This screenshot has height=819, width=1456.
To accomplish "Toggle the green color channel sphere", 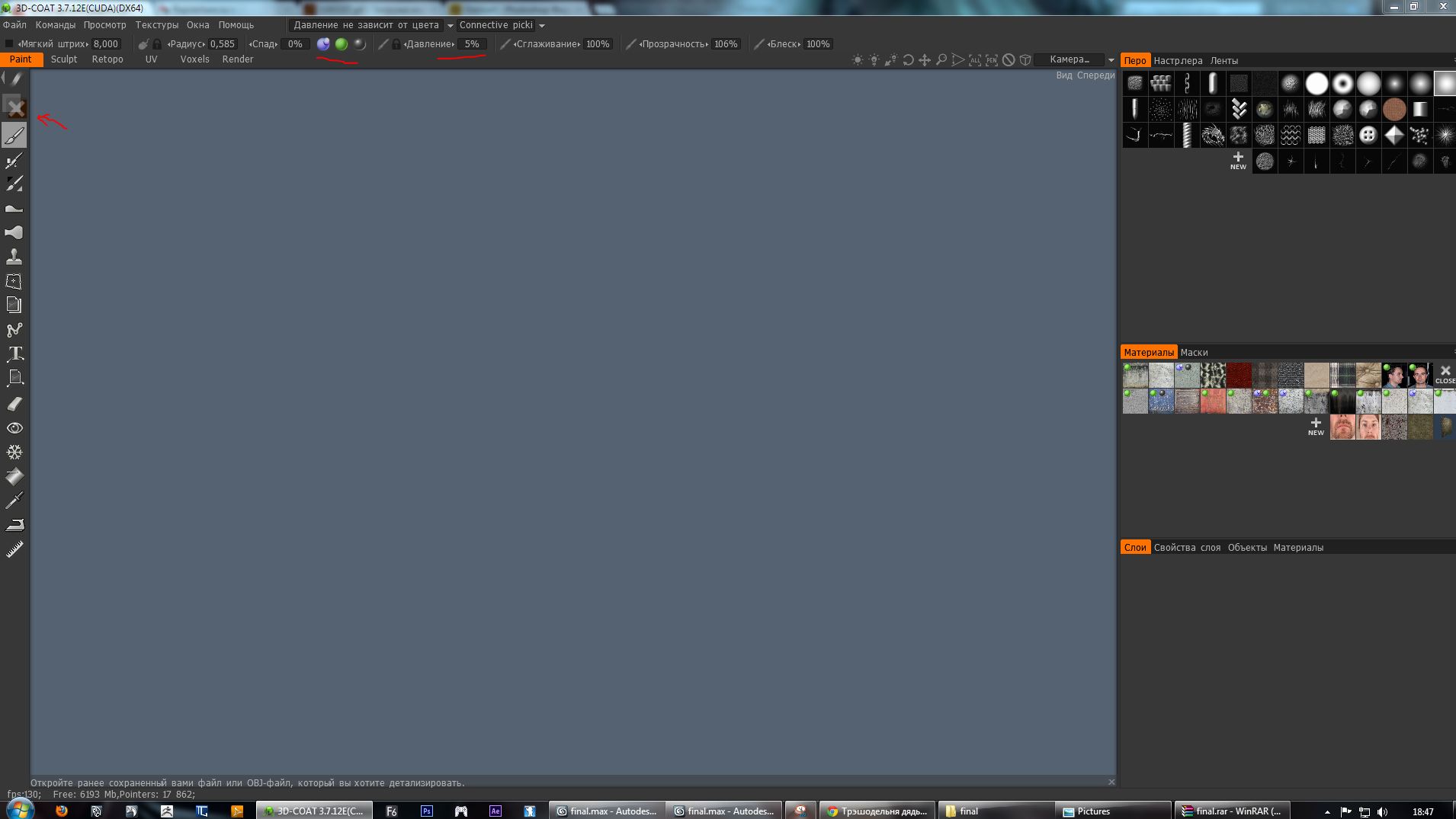I will [x=342, y=44].
